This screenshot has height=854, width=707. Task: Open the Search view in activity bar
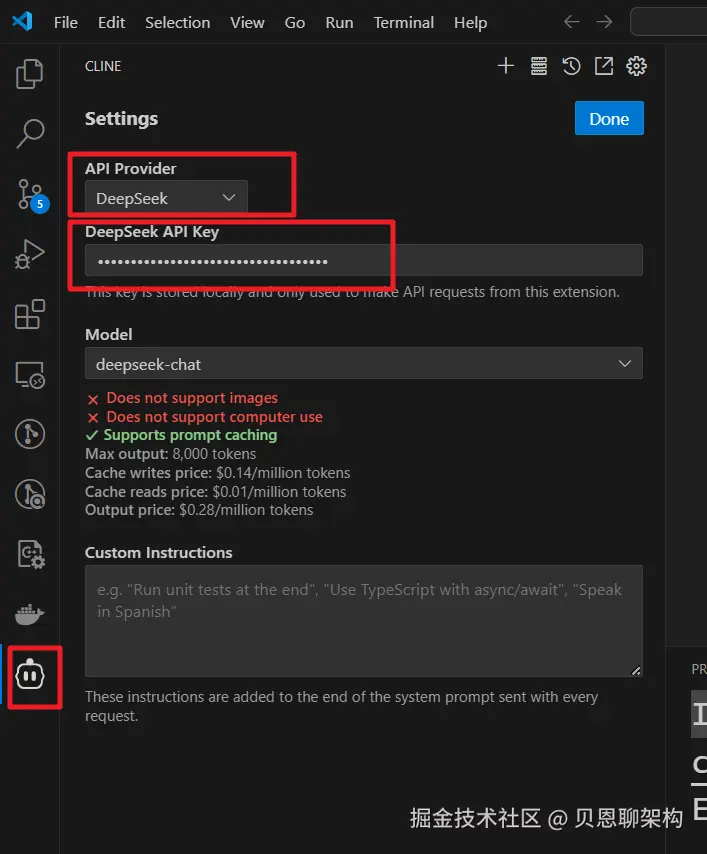(30, 132)
